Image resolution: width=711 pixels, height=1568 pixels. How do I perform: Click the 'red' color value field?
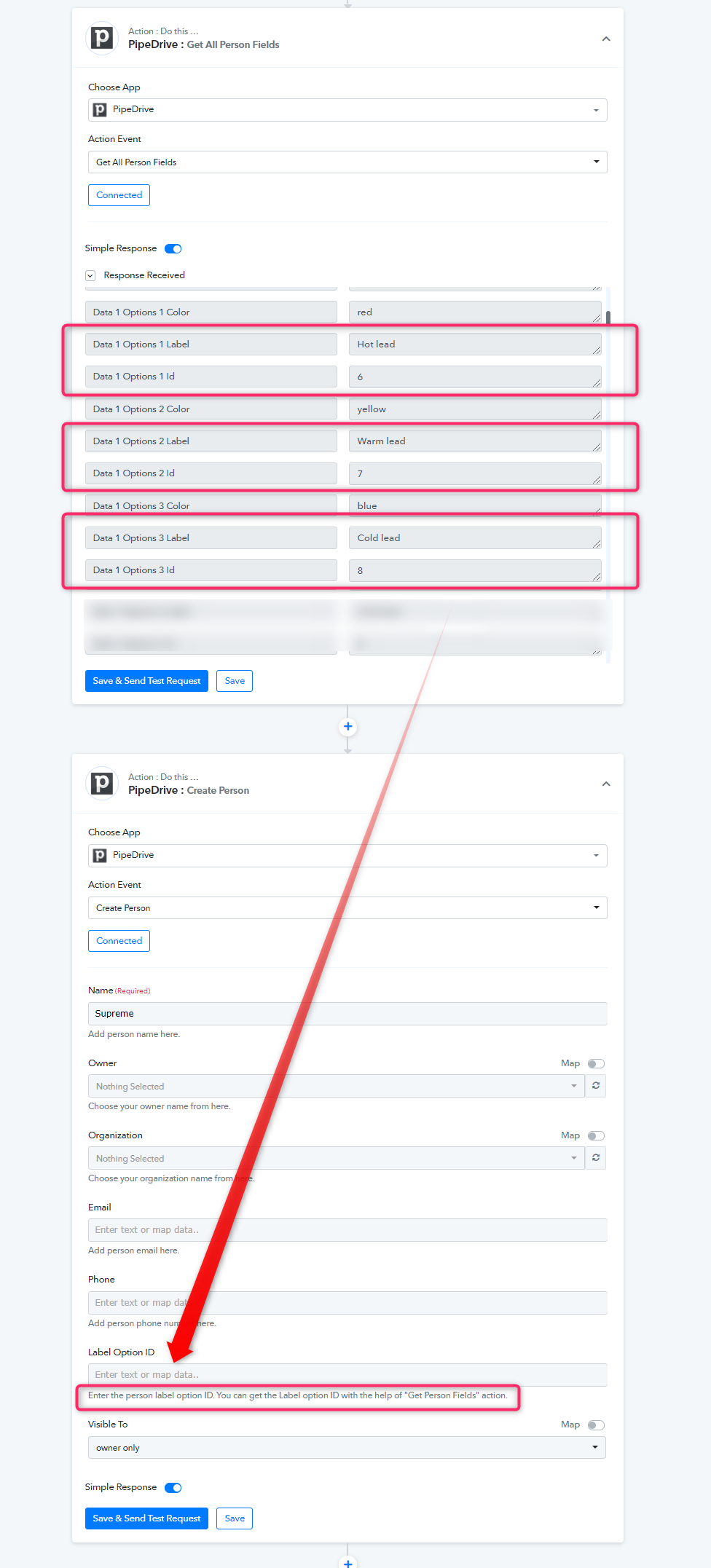coord(475,312)
